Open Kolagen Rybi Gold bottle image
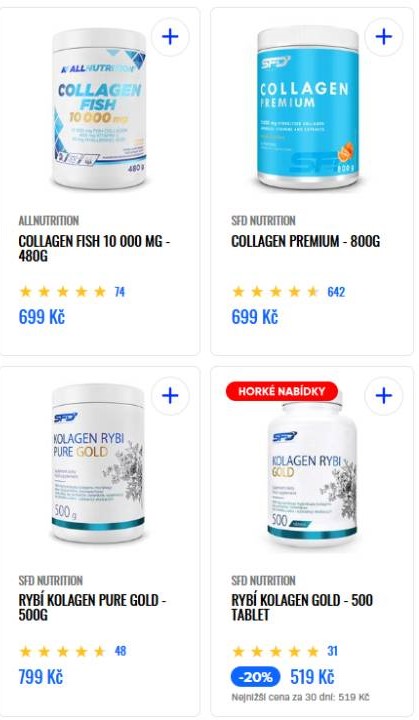This screenshot has height=720, width=419. coord(312,473)
